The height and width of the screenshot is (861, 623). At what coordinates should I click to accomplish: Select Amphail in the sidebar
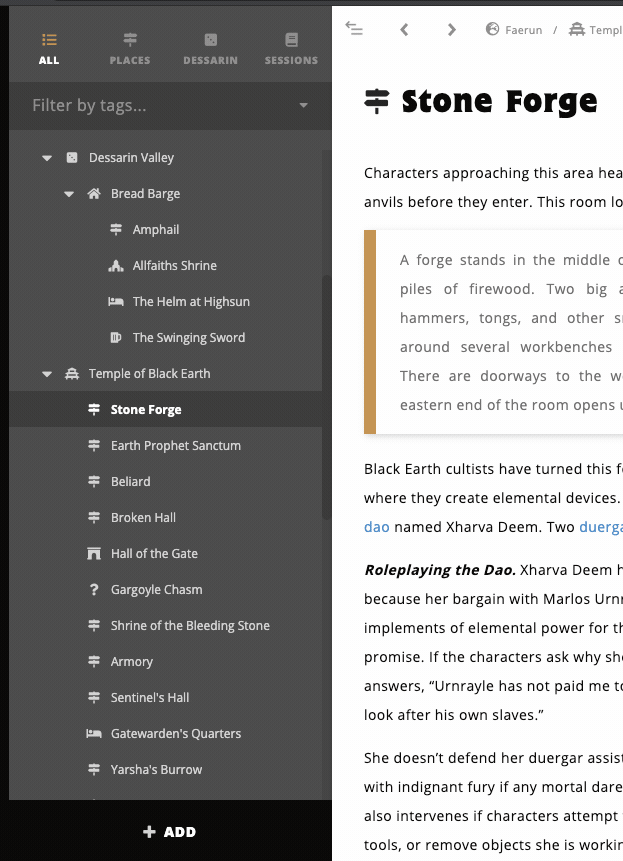click(x=156, y=230)
